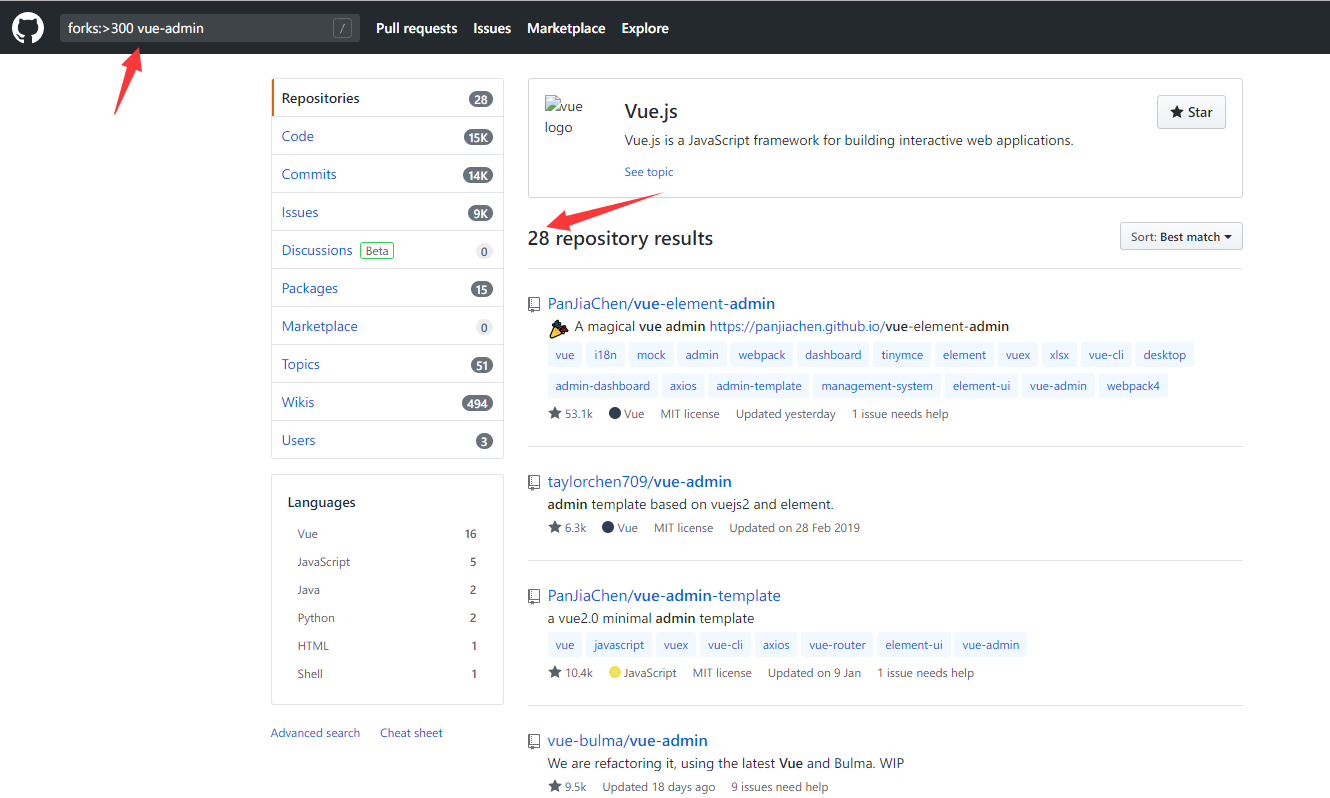This screenshot has width=1330, height=798.
Task: Select Users results in sidebar
Action: tap(387, 440)
